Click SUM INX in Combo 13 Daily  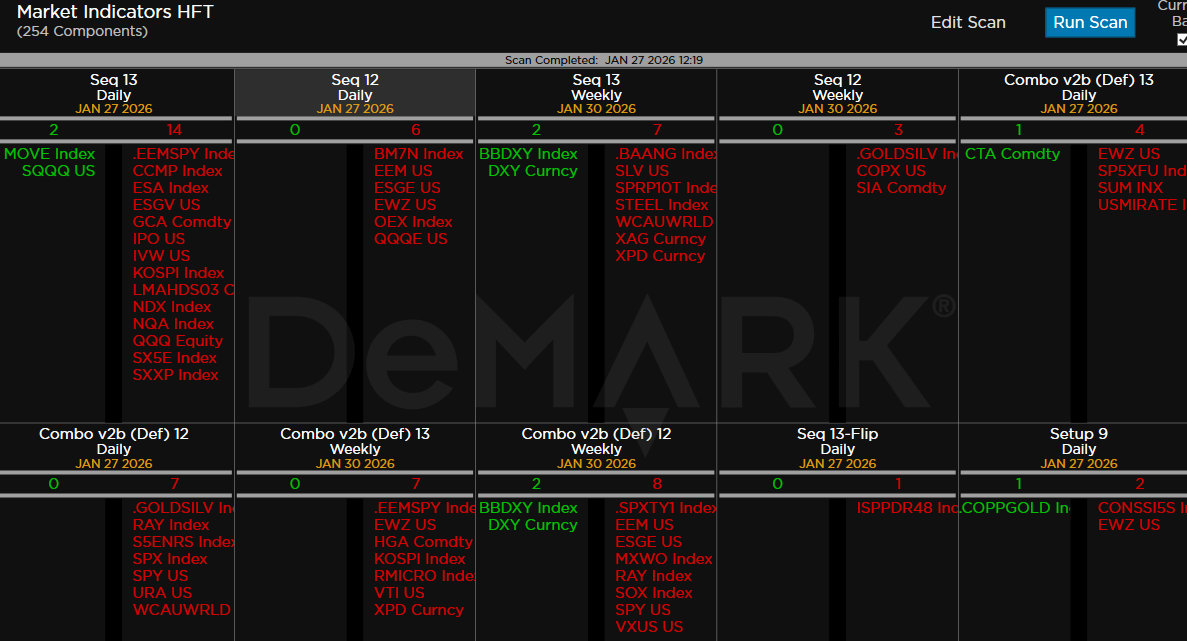pos(1130,188)
